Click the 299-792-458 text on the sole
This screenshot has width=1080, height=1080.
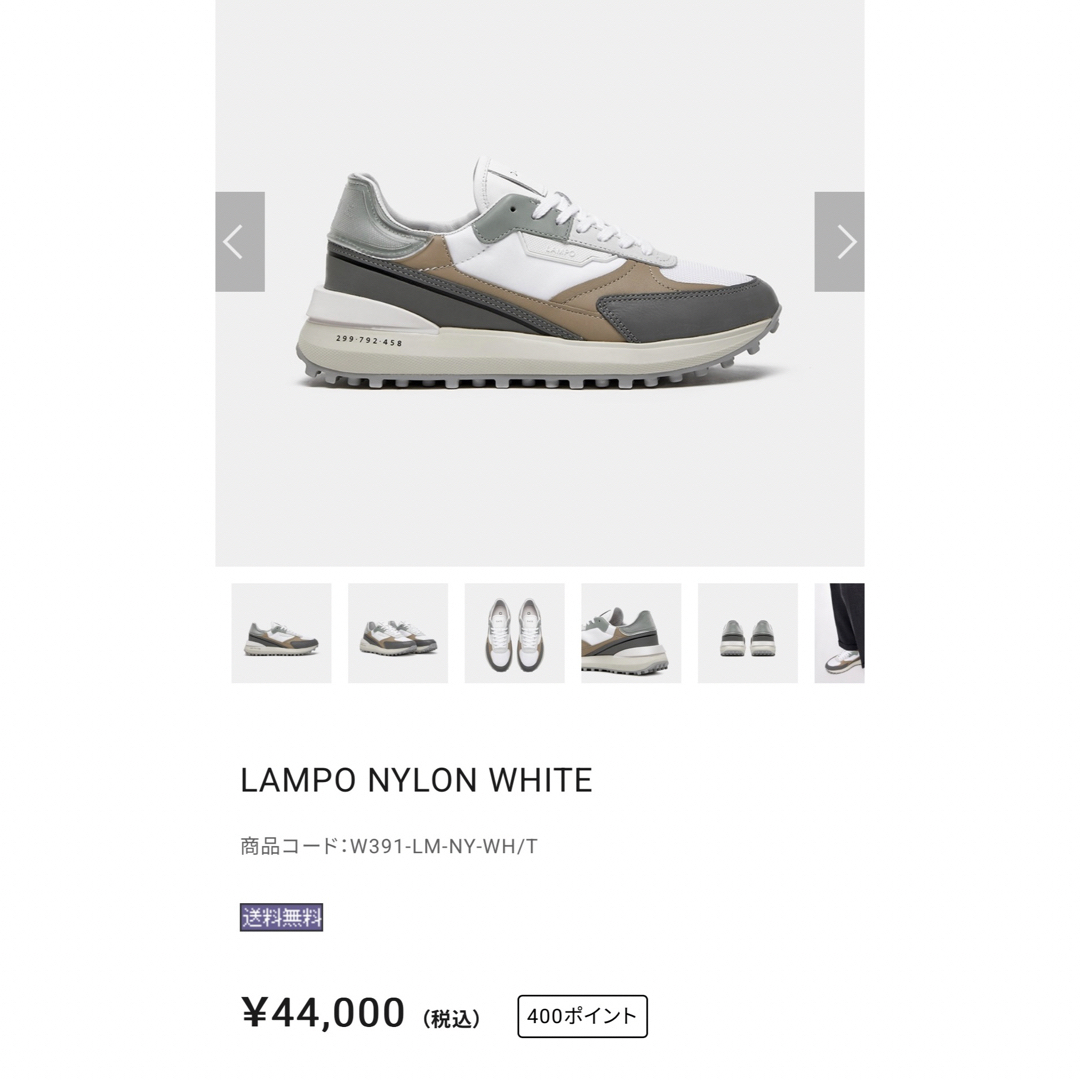point(369,340)
